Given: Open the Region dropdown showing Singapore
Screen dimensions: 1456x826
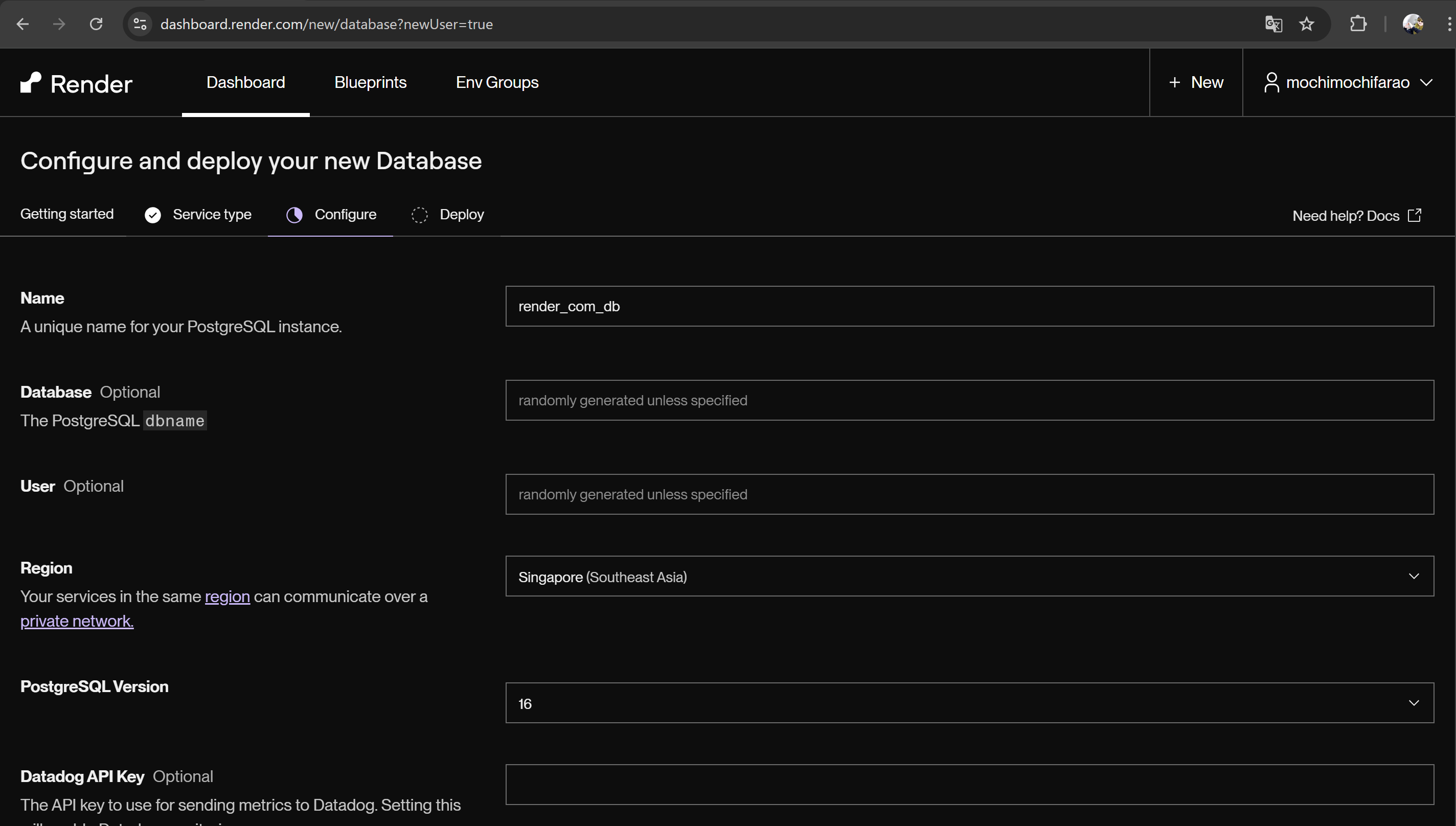Looking at the screenshot, I should pos(969,577).
